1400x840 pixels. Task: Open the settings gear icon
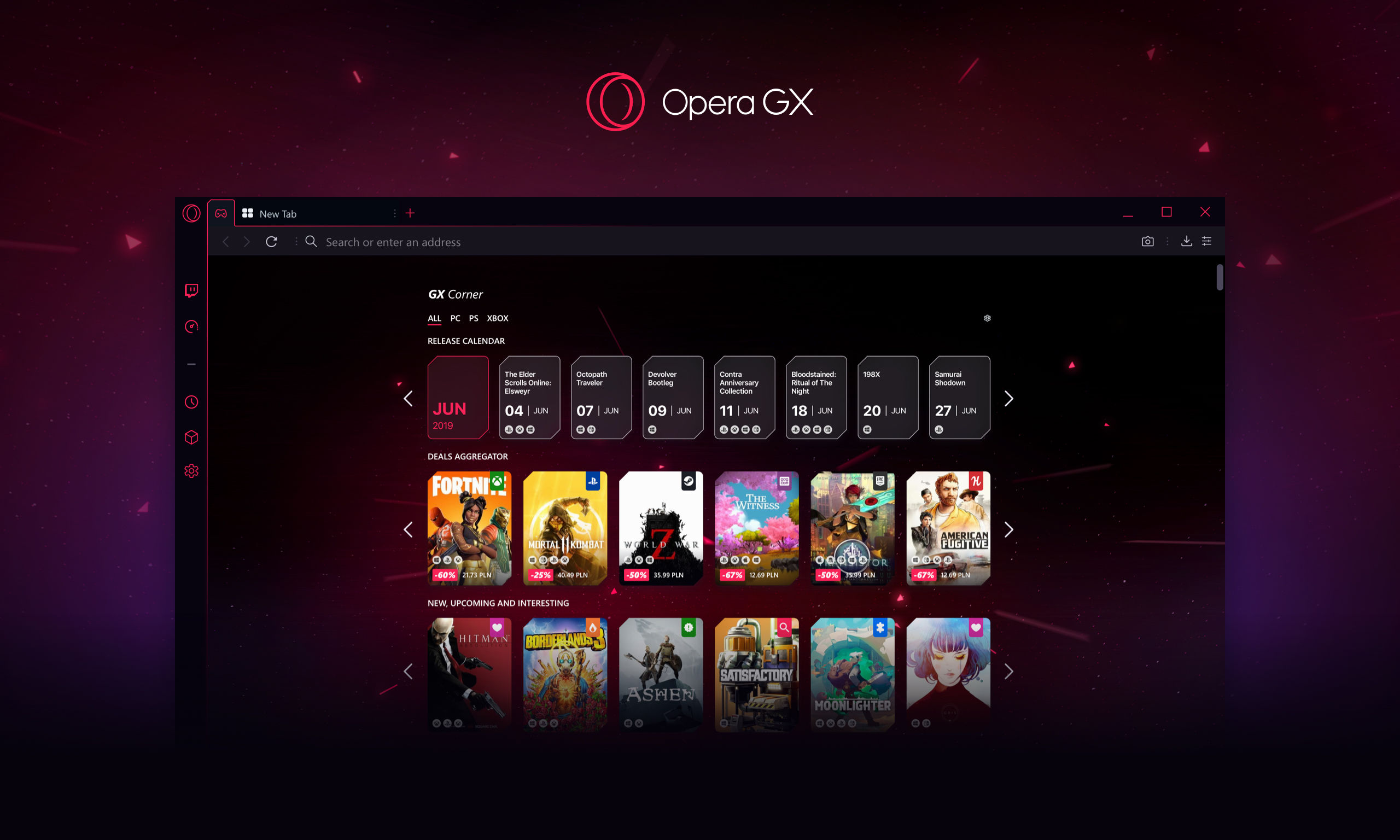[192, 471]
